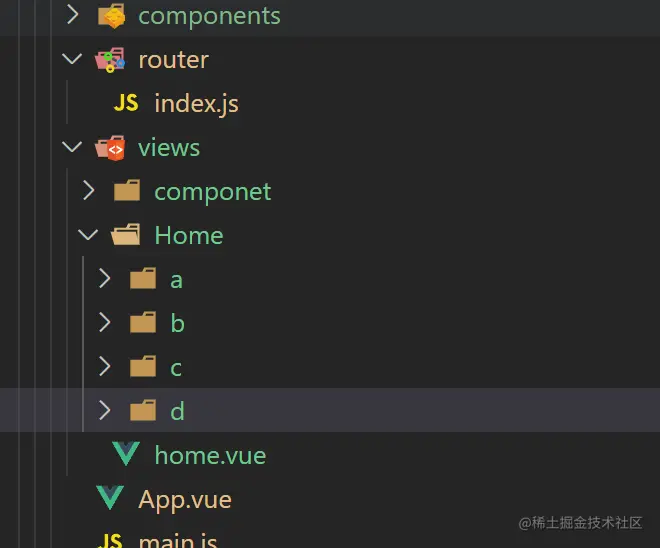Expand the components folder chevron
The width and height of the screenshot is (660, 548).
click(72, 15)
